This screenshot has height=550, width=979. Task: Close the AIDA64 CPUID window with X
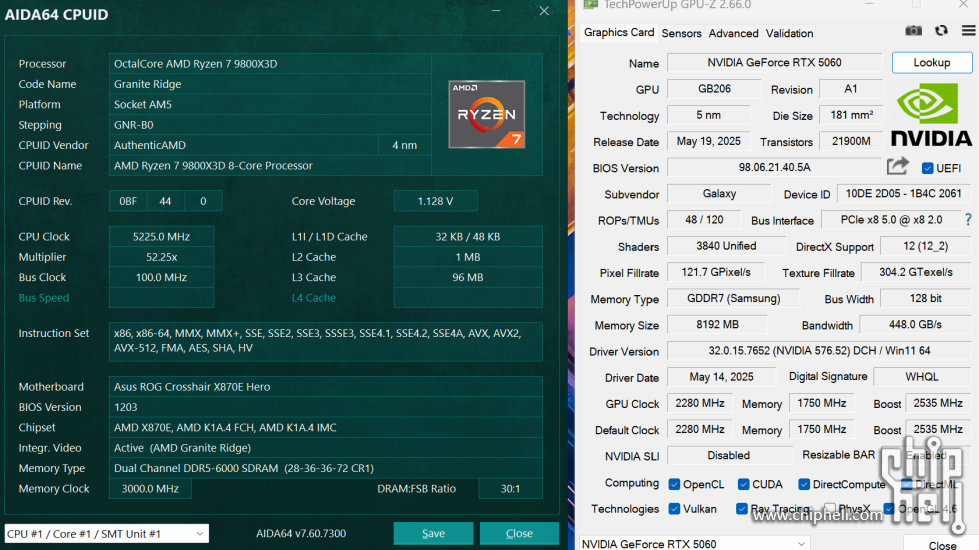tap(544, 11)
